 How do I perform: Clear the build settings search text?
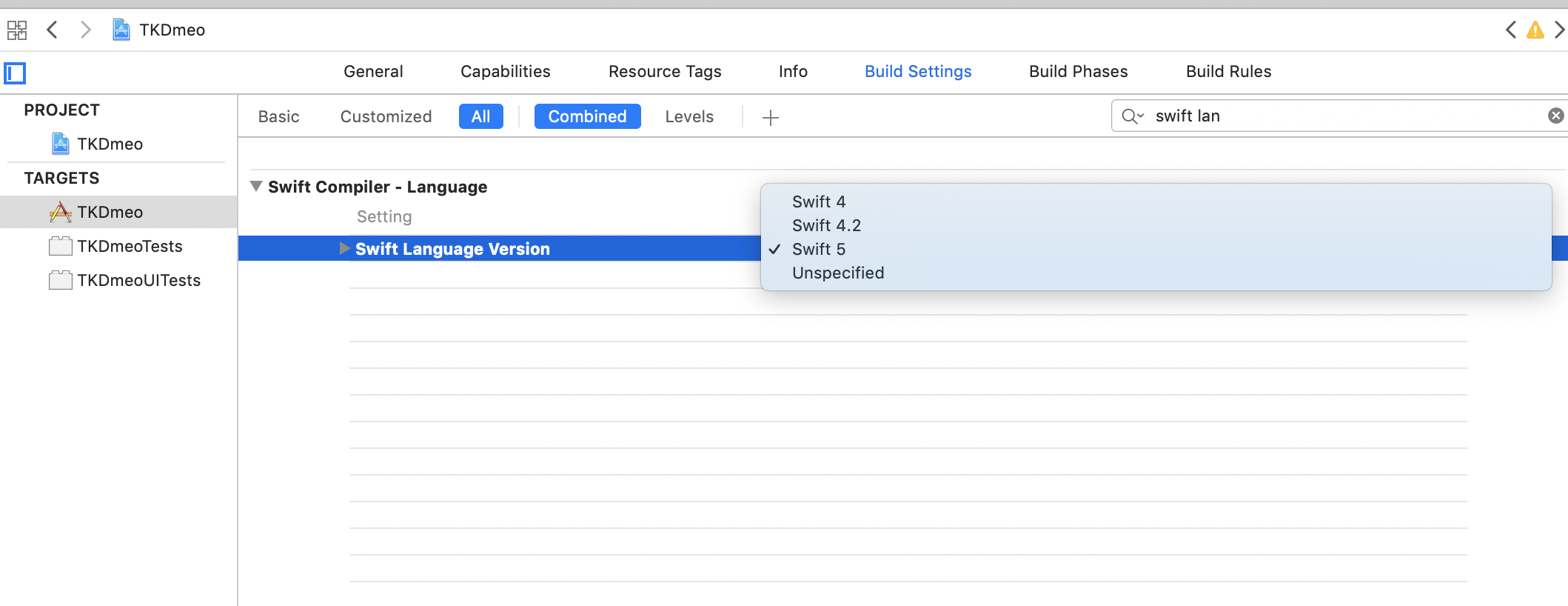(1555, 116)
